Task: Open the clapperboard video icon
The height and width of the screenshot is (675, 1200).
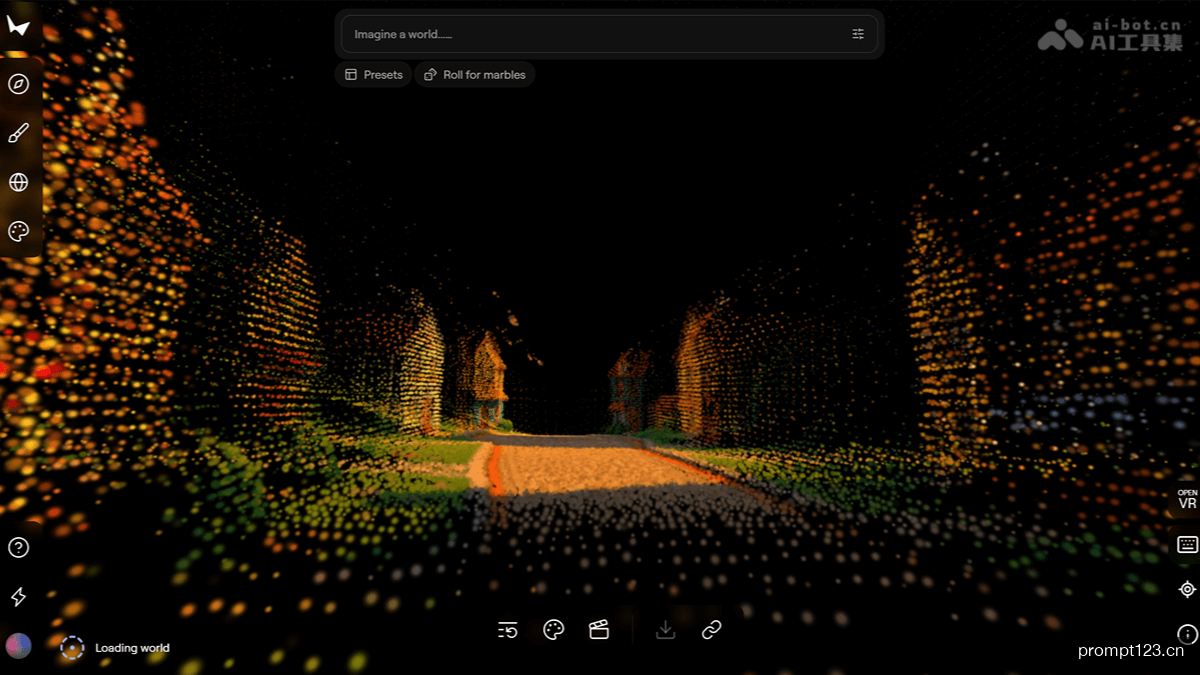Action: point(599,630)
